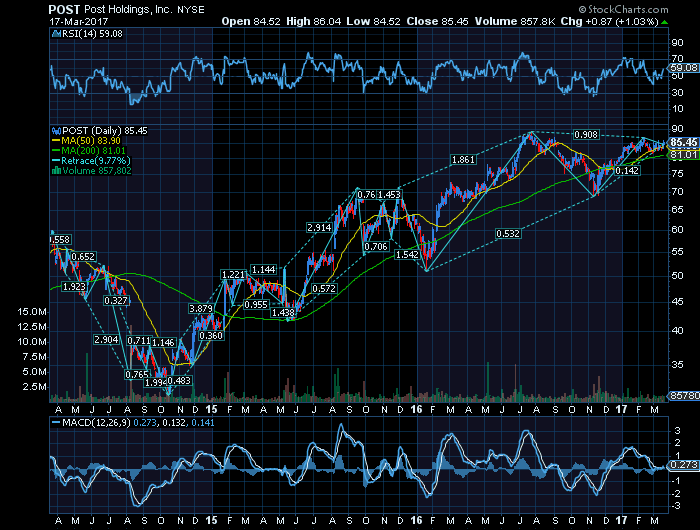This screenshot has width=700, height=530.
Task: Click the 7.5M volume axis label
Action: (33, 357)
